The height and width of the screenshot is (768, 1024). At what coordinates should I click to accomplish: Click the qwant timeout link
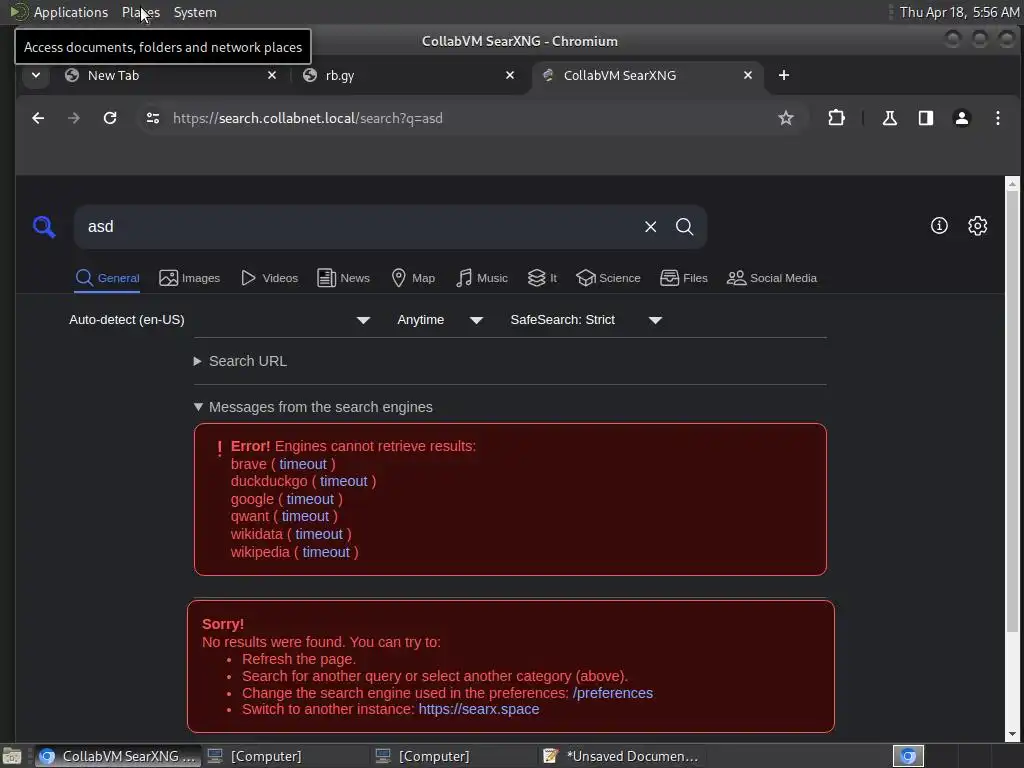pyautogui.click(x=305, y=517)
